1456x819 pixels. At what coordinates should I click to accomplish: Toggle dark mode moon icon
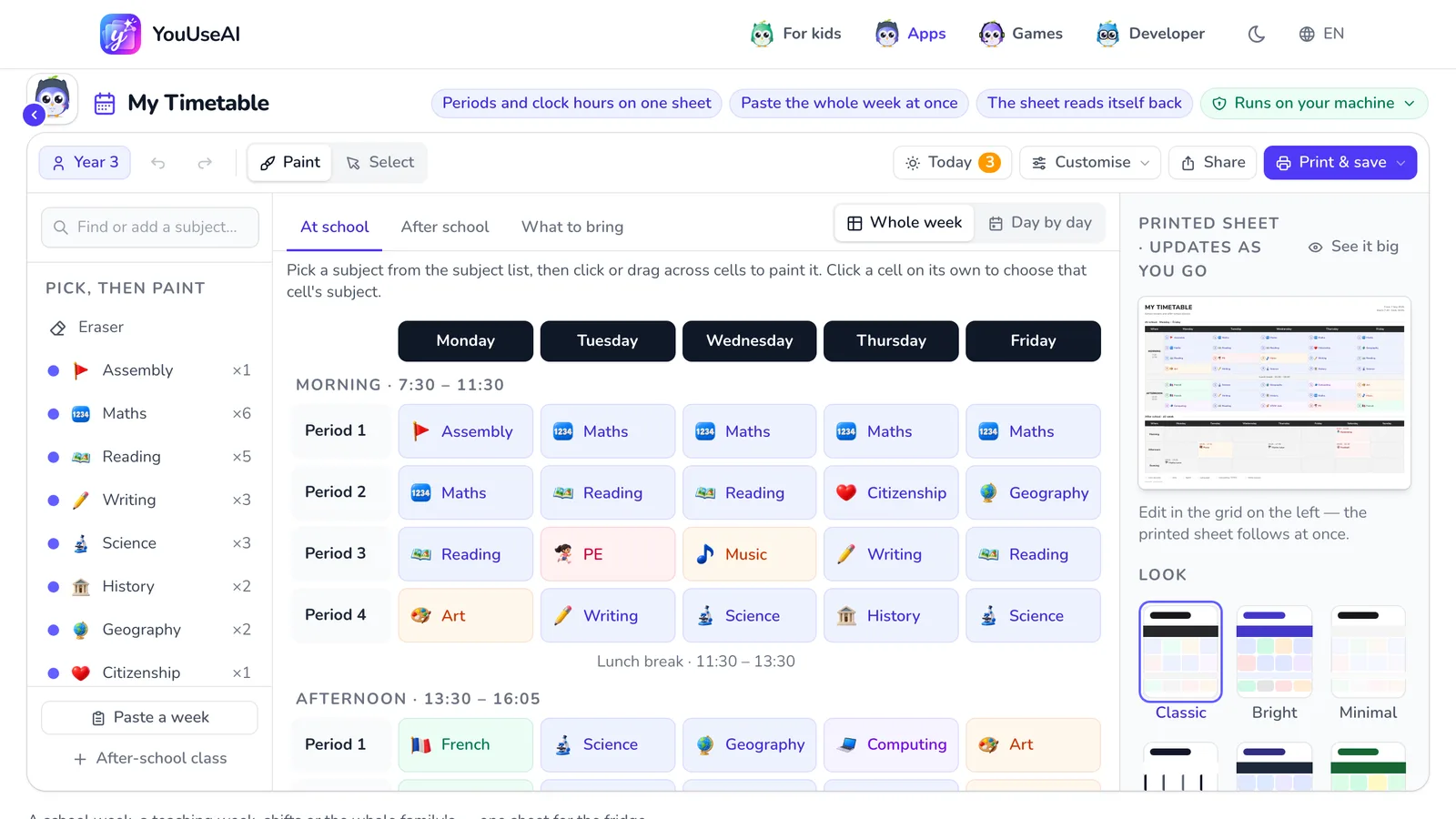tap(1256, 34)
